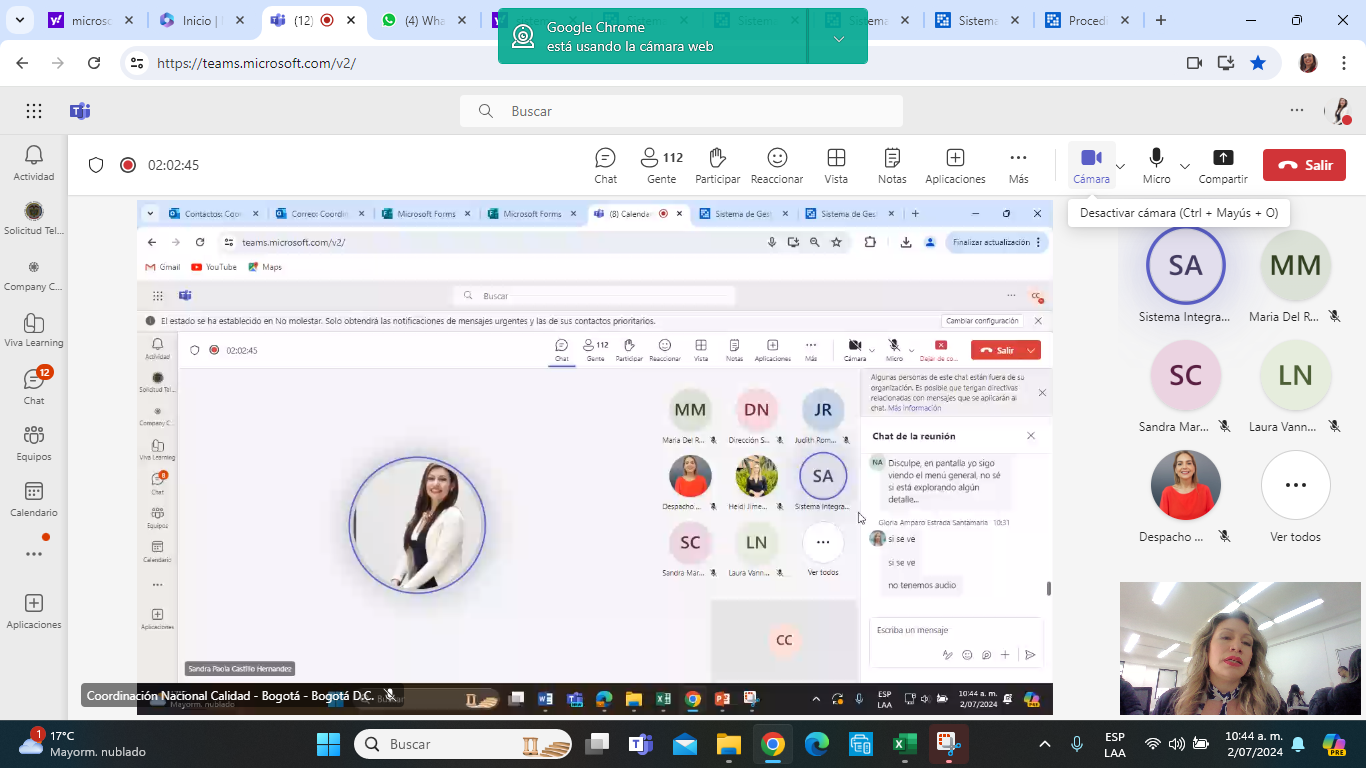This screenshot has height=768, width=1366.
Task: Click the site information icon in the address bar
Action: pyautogui.click(x=138, y=62)
